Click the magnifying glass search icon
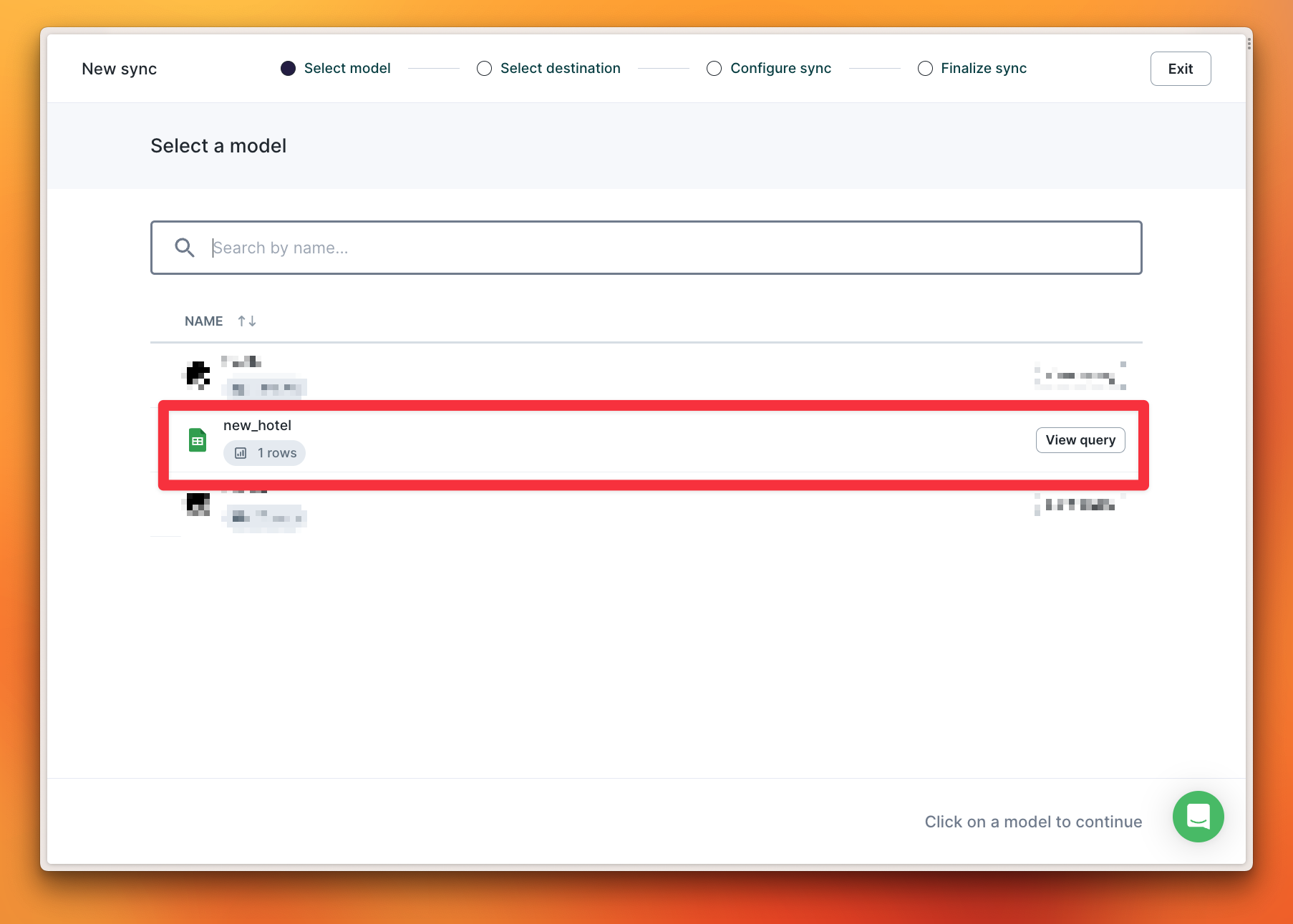1293x924 pixels. click(184, 248)
